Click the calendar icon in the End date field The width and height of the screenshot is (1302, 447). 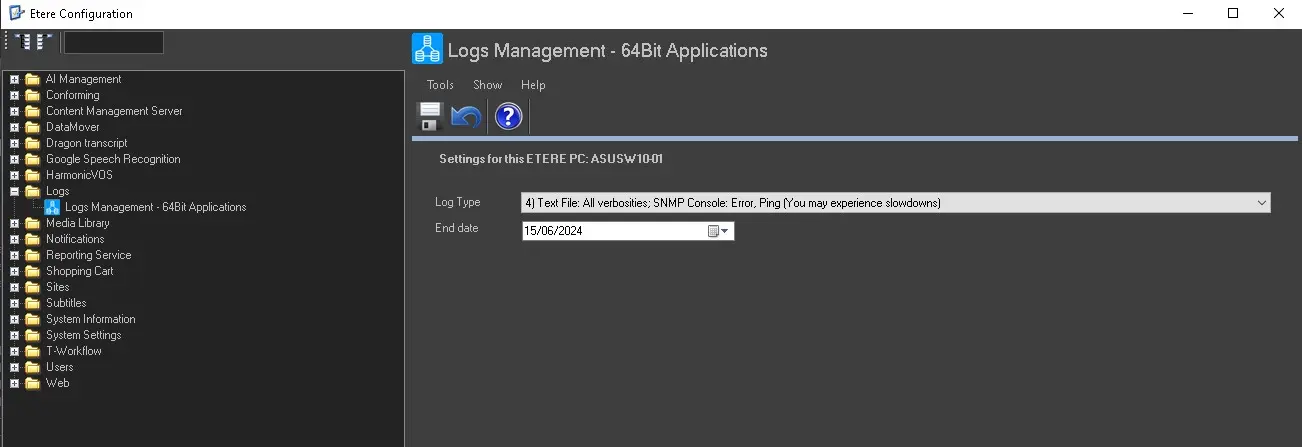pyautogui.click(x=714, y=231)
